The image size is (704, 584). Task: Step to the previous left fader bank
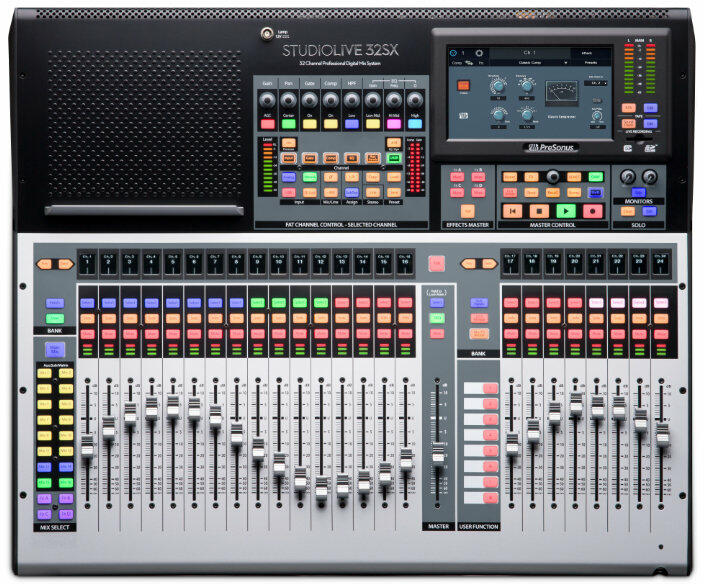[44, 264]
